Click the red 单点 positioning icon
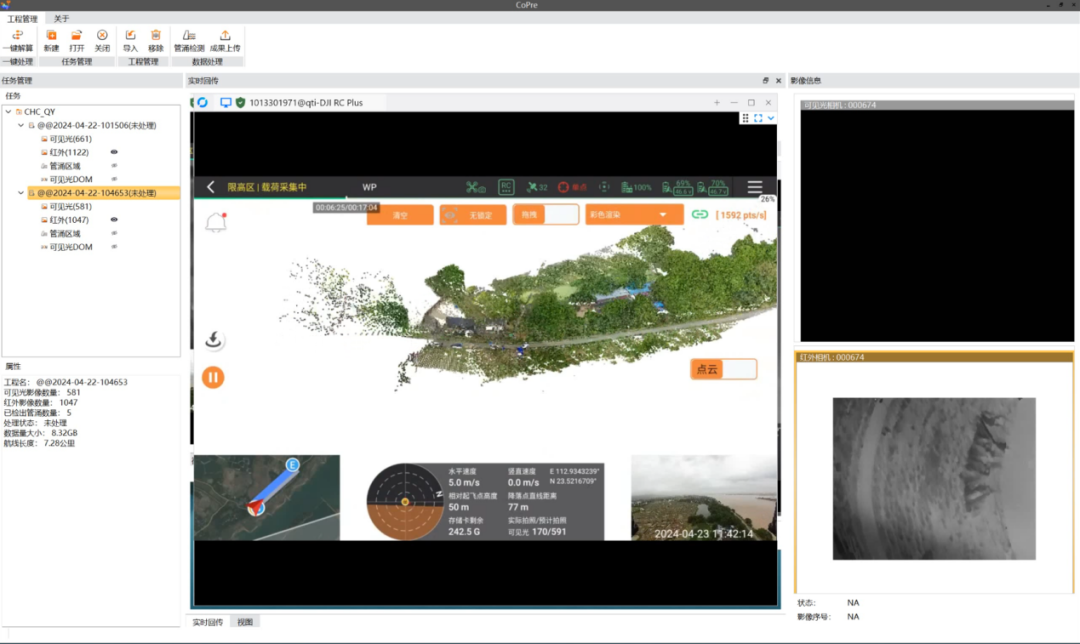This screenshot has height=644, width=1080. [x=572, y=187]
